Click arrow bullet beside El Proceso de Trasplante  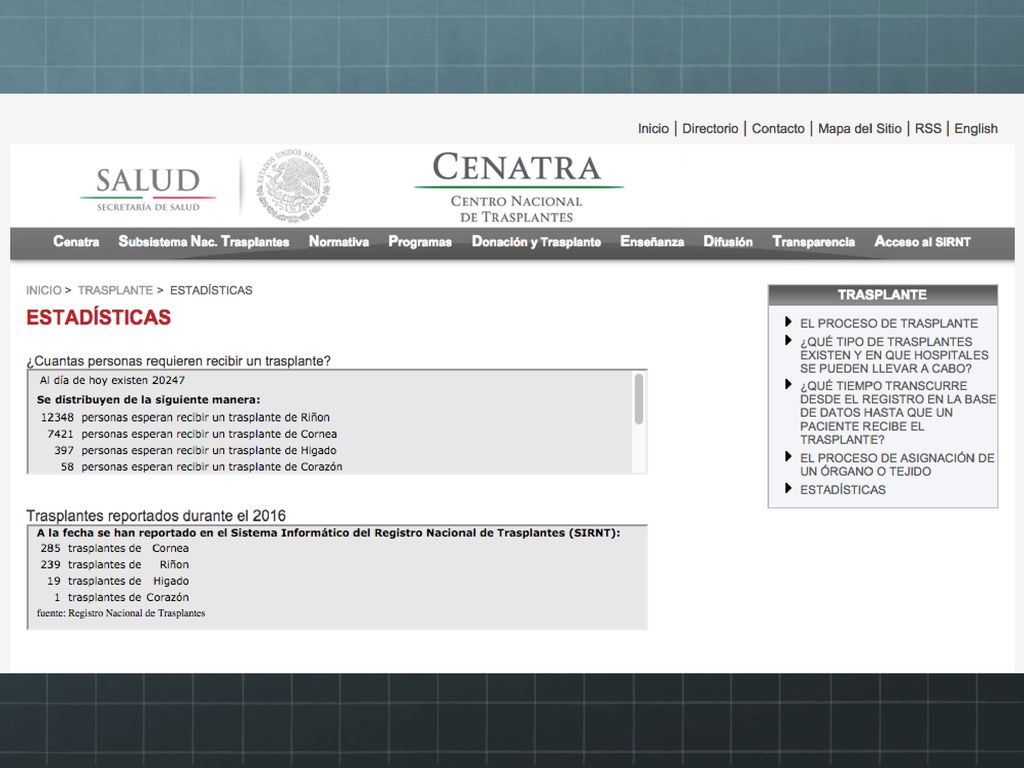[x=788, y=322]
